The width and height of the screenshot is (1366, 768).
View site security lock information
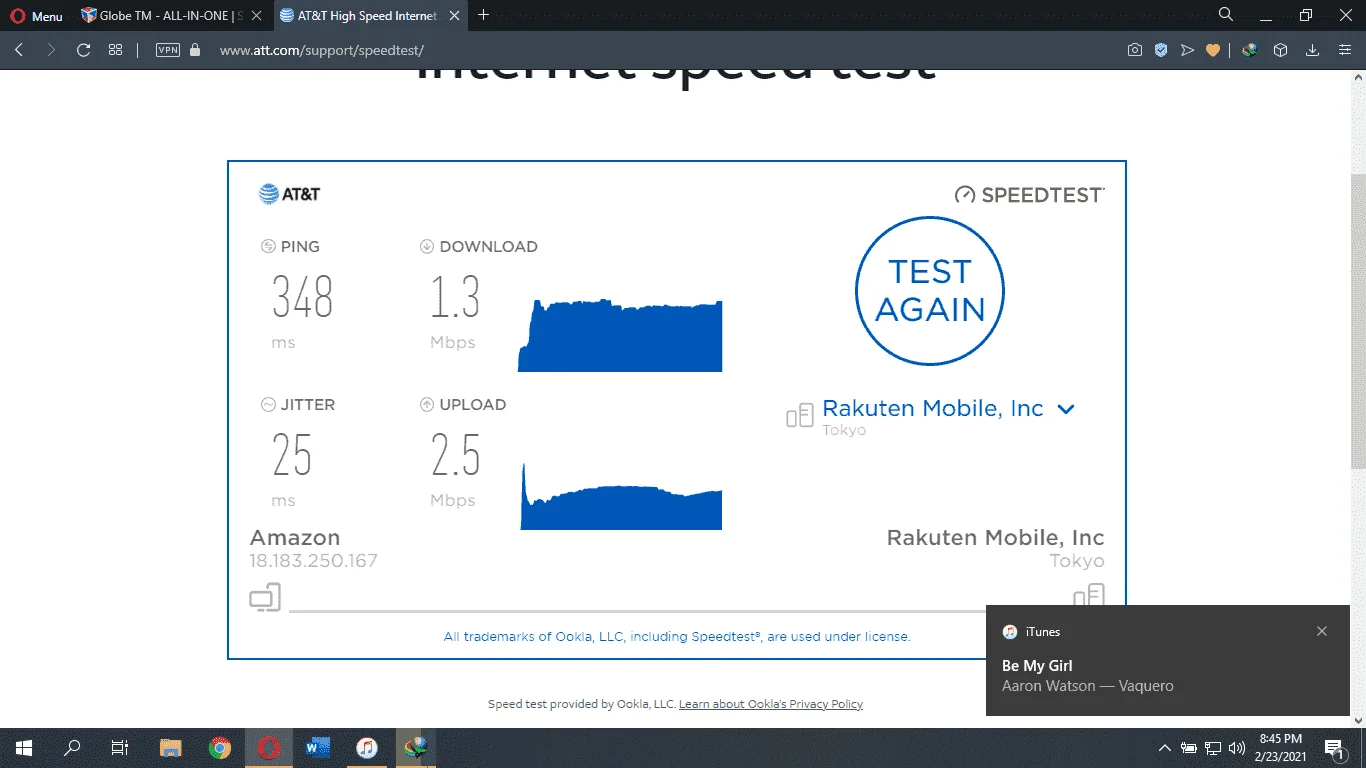point(195,50)
